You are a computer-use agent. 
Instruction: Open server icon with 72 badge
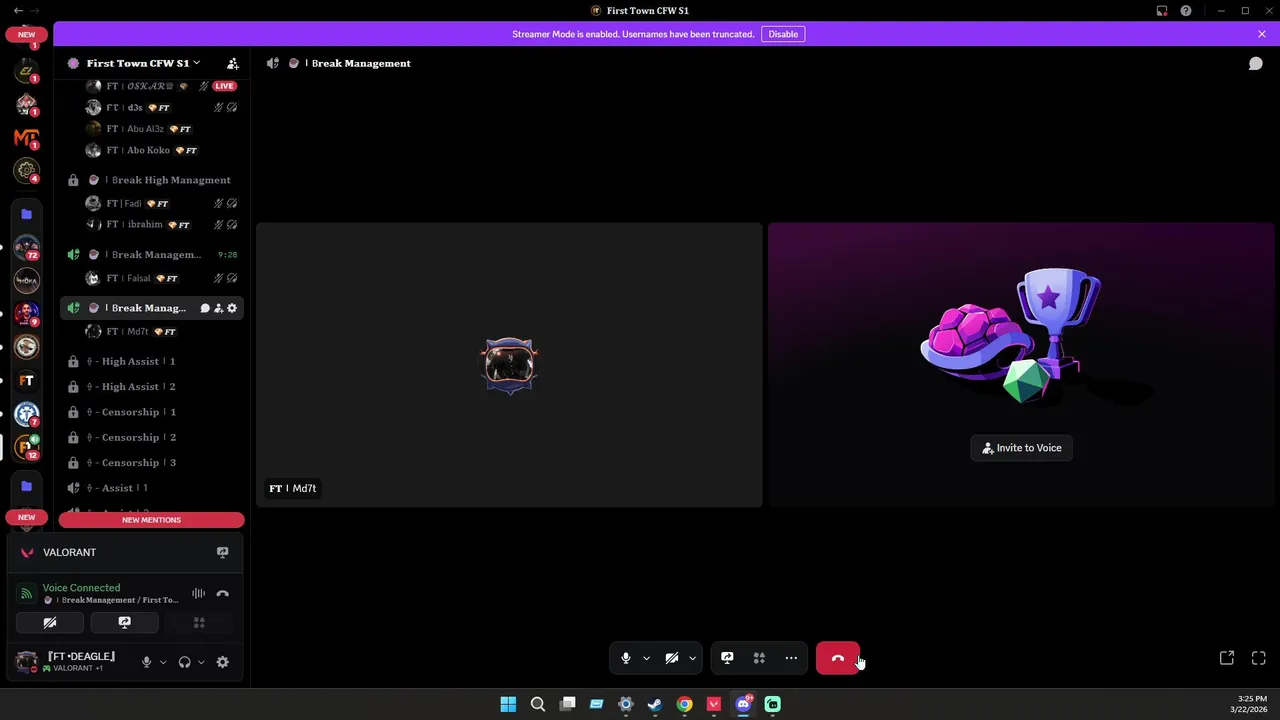pos(27,247)
